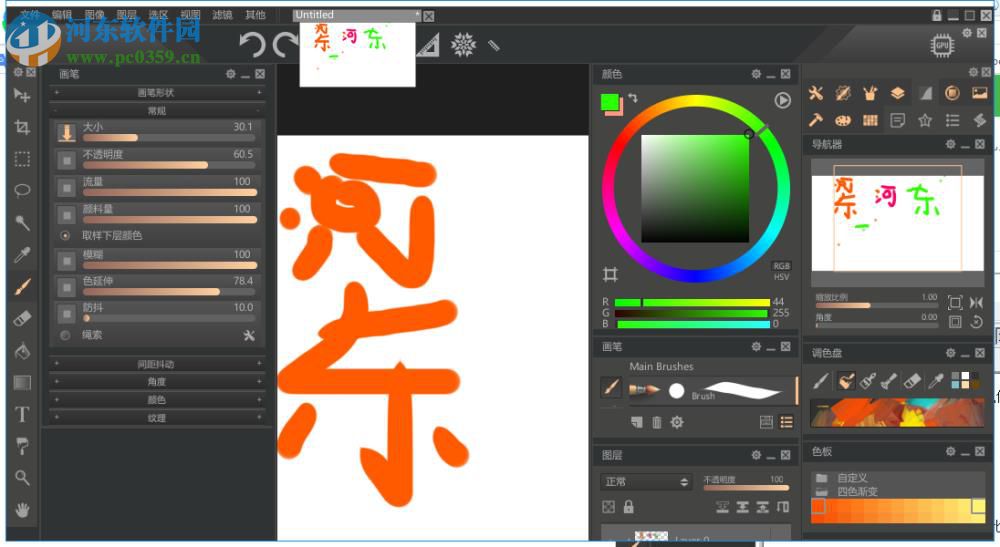This screenshot has height=547, width=1000.
Task: Select the mixer palette eraser tool
Action: coord(913,381)
